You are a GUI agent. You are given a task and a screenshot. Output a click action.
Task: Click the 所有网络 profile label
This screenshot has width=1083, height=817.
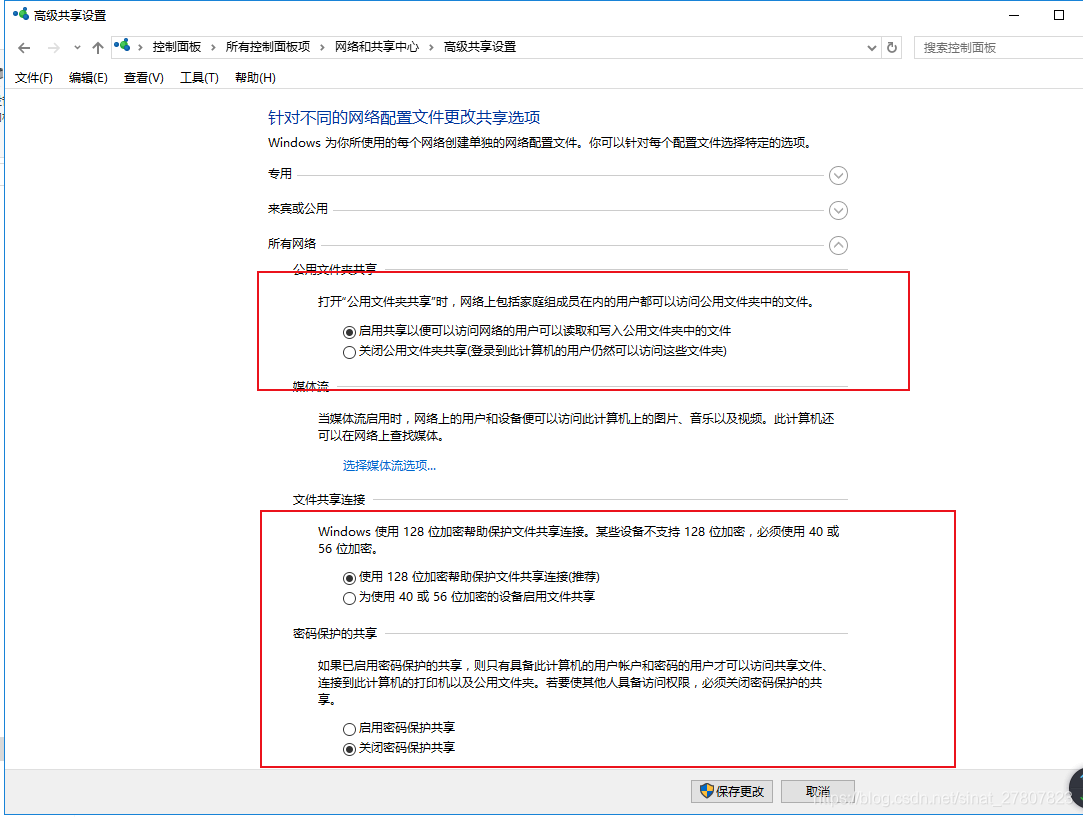point(292,243)
